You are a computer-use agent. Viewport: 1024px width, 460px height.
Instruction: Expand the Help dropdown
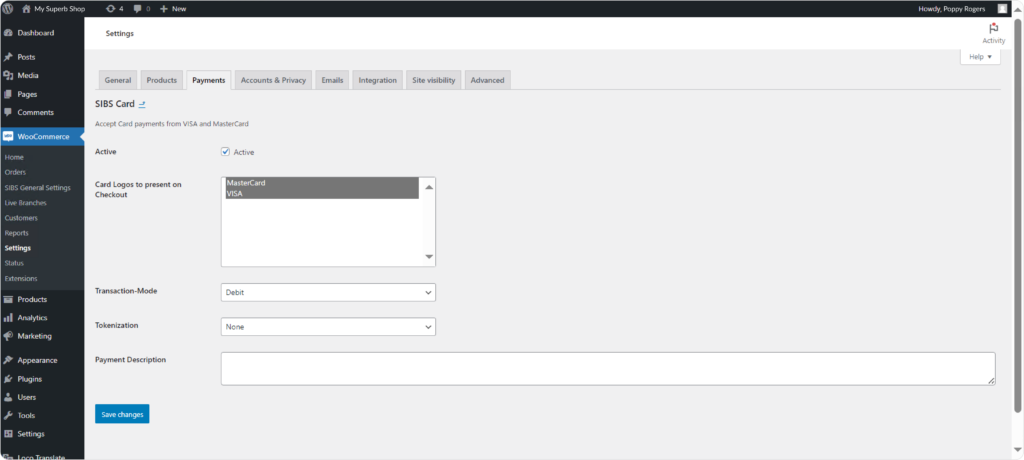tap(980, 57)
